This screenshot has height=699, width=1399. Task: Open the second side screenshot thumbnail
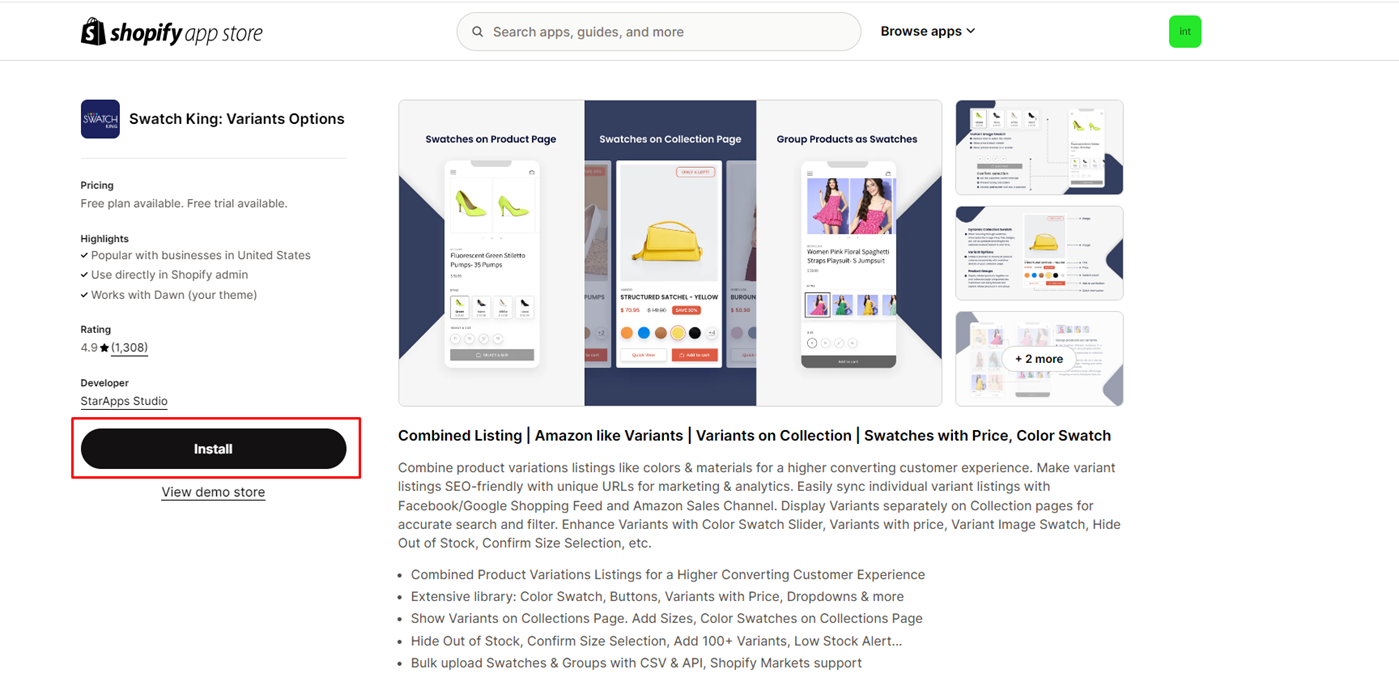click(x=1039, y=253)
